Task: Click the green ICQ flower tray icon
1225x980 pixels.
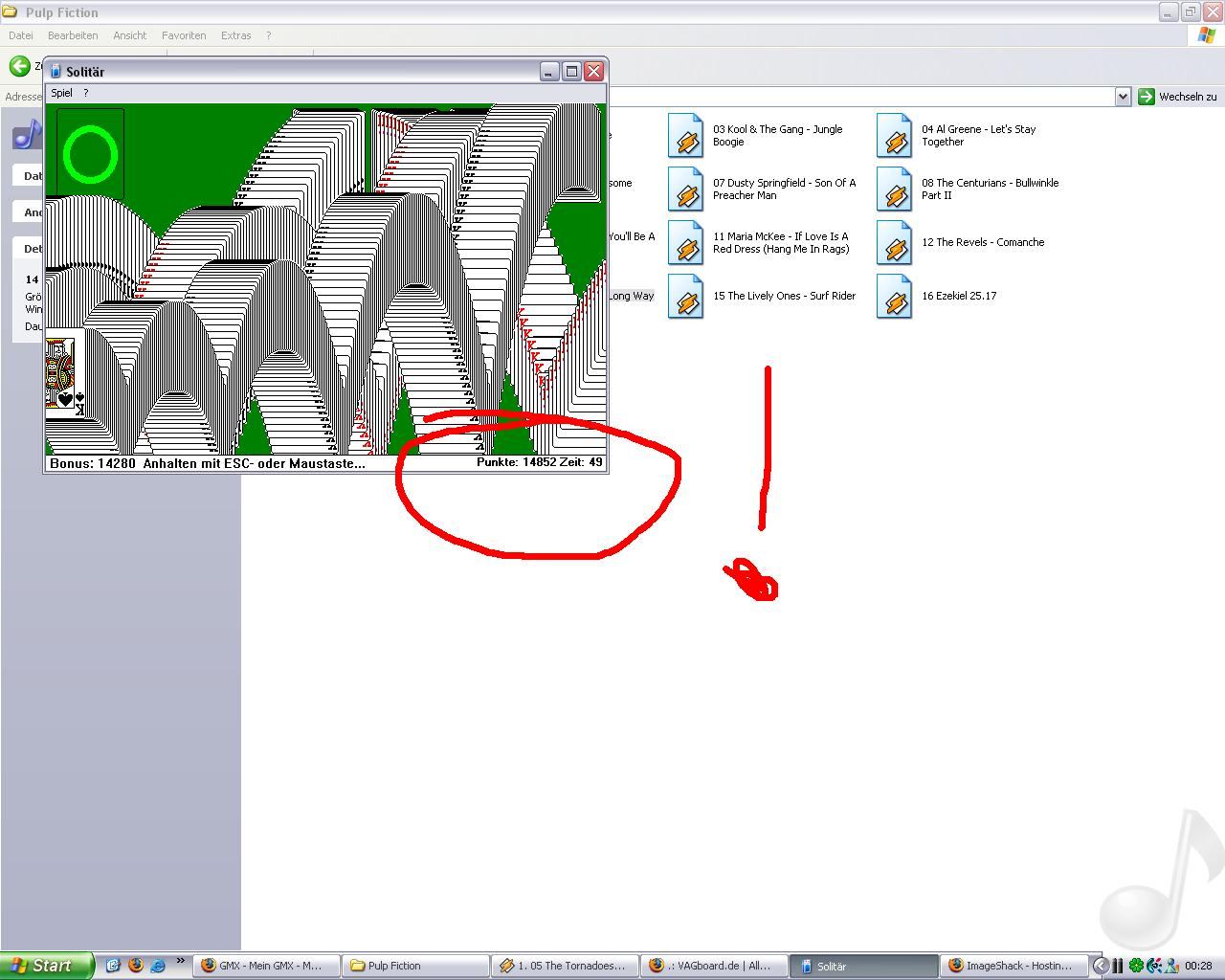Action: pyautogui.click(x=1136, y=966)
